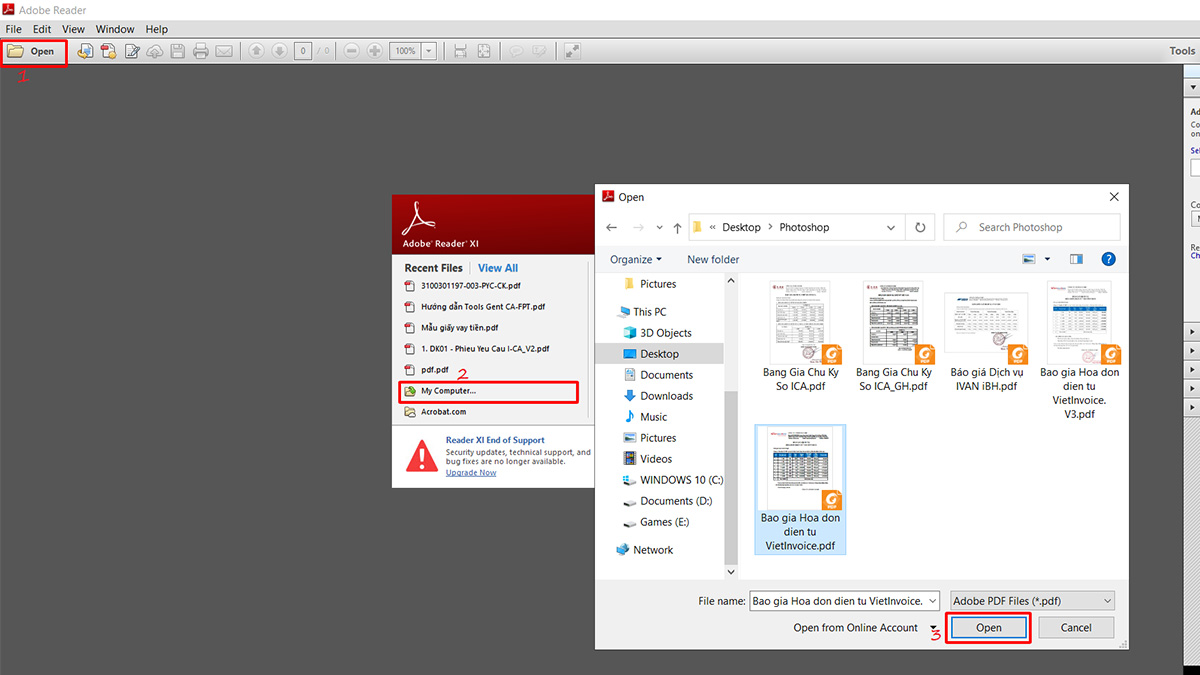The height and width of the screenshot is (675, 1200).
Task: Open the Edit menu
Action: (42, 29)
